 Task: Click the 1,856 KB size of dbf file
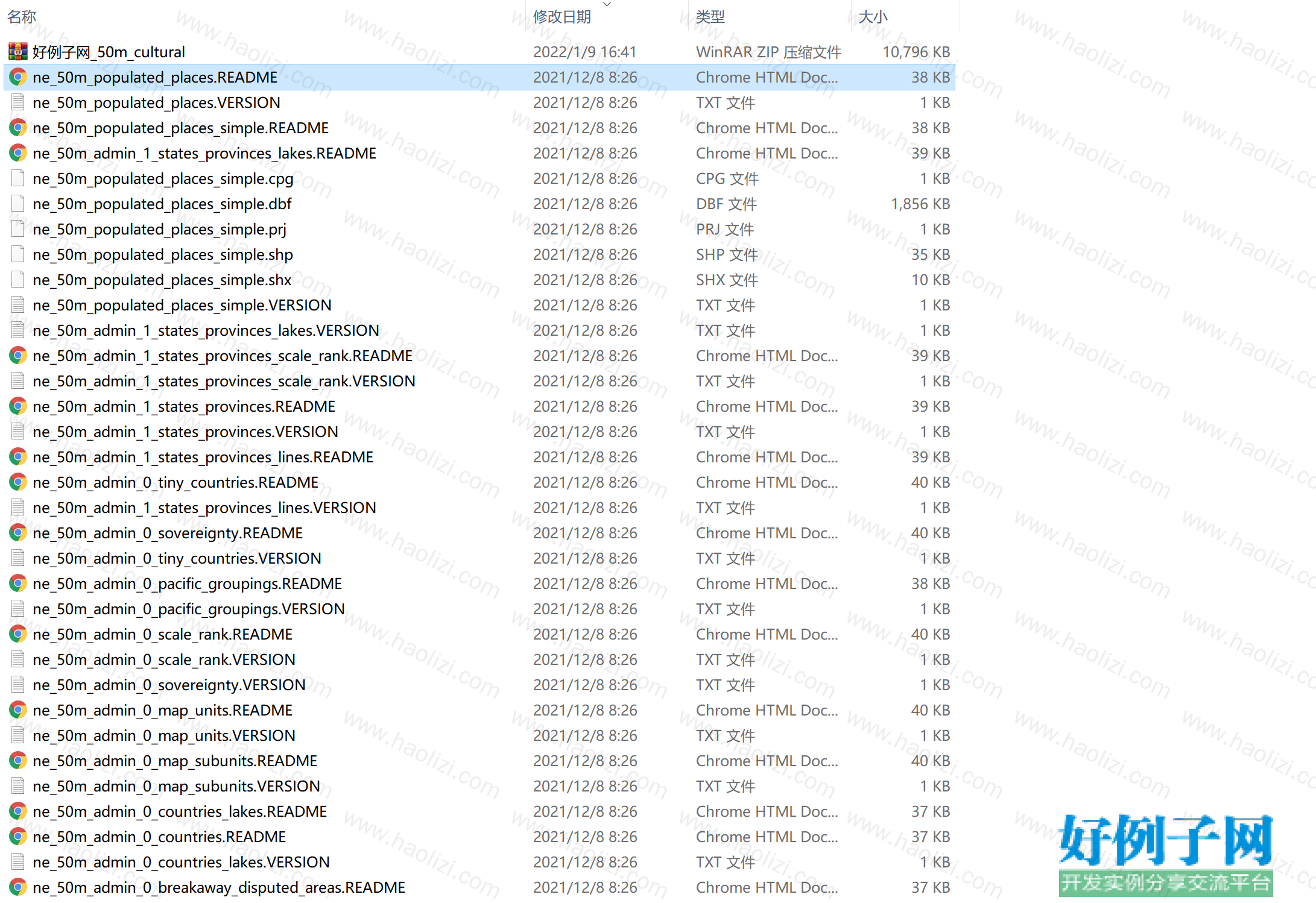[x=920, y=204]
